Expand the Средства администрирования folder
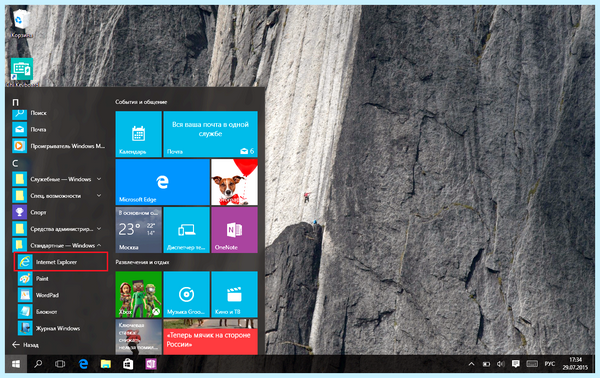The height and width of the screenshot is (378, 600). pos(59,229)
